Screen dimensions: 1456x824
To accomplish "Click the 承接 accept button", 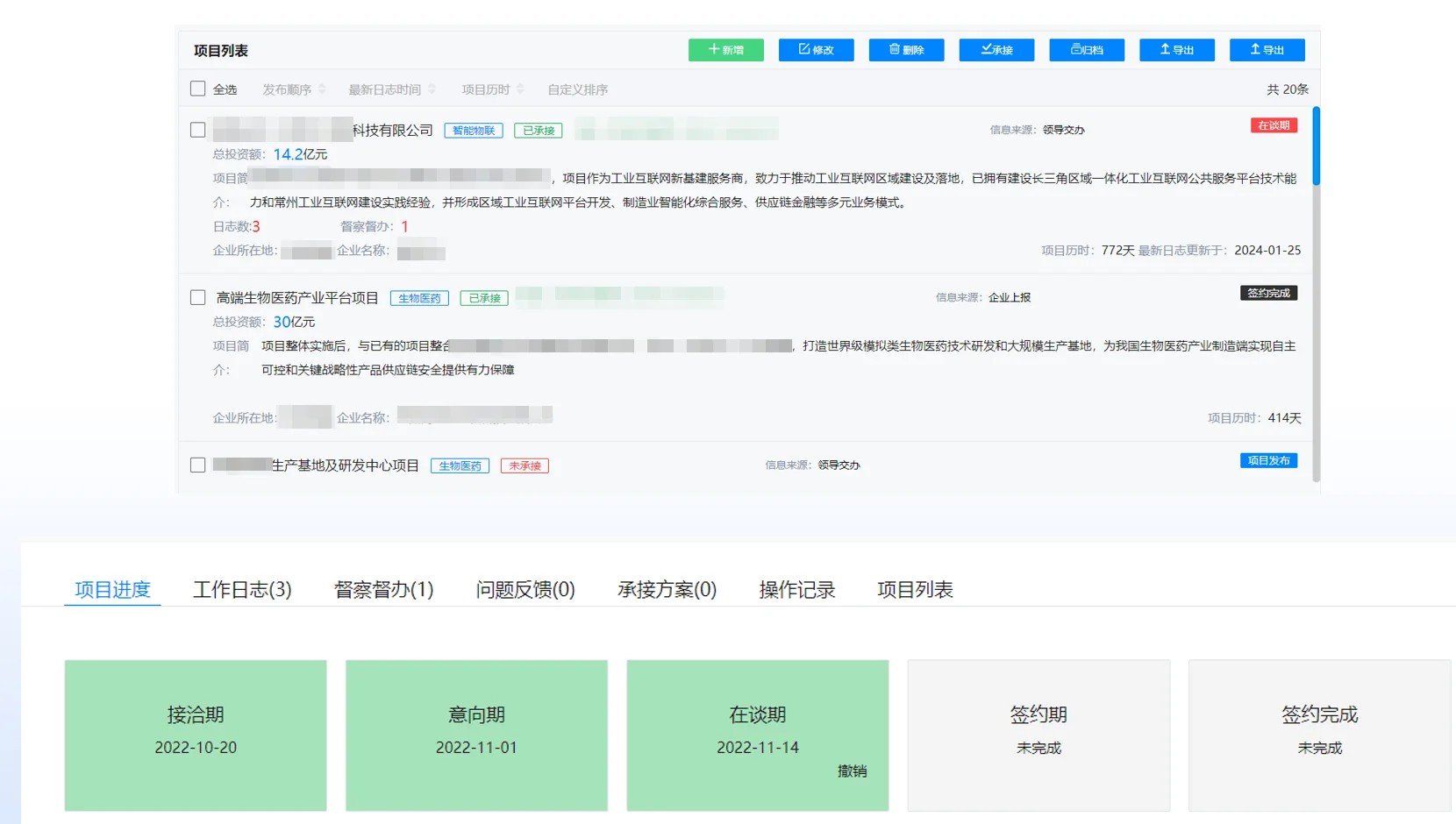I will coord(996,50).
